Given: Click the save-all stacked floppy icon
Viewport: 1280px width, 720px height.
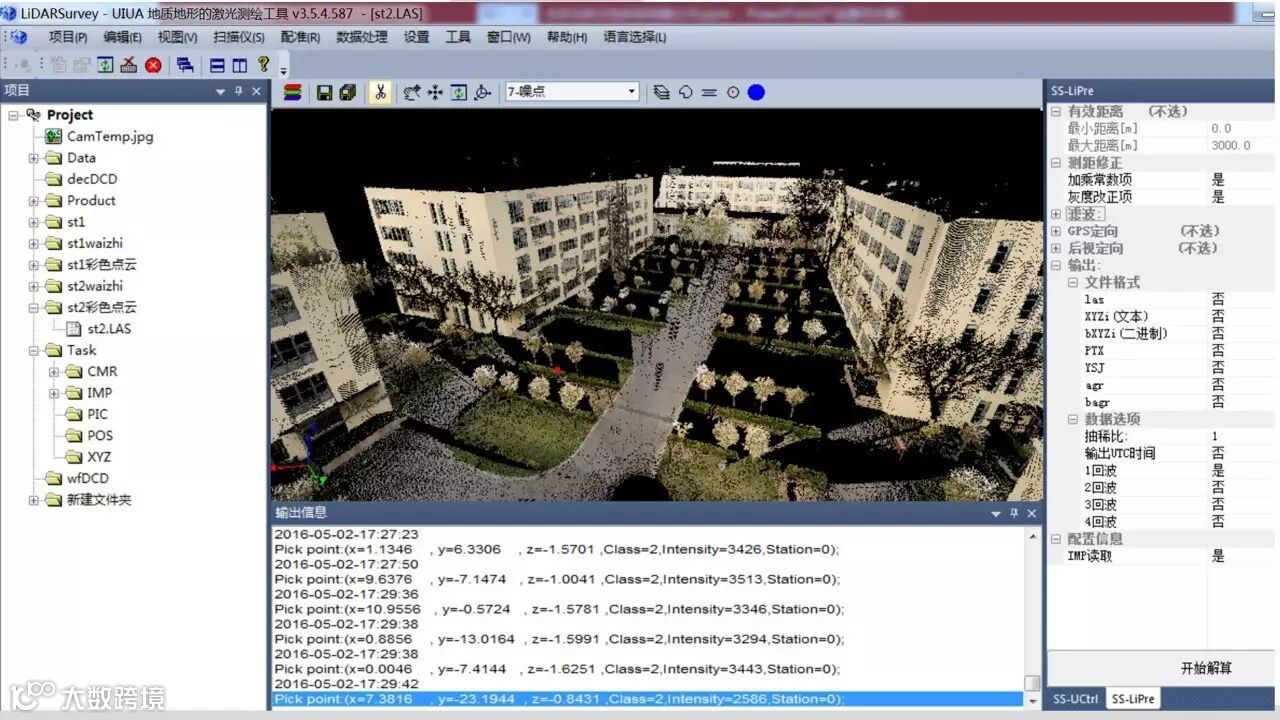Looking at the screenshot, I should 347,92.
